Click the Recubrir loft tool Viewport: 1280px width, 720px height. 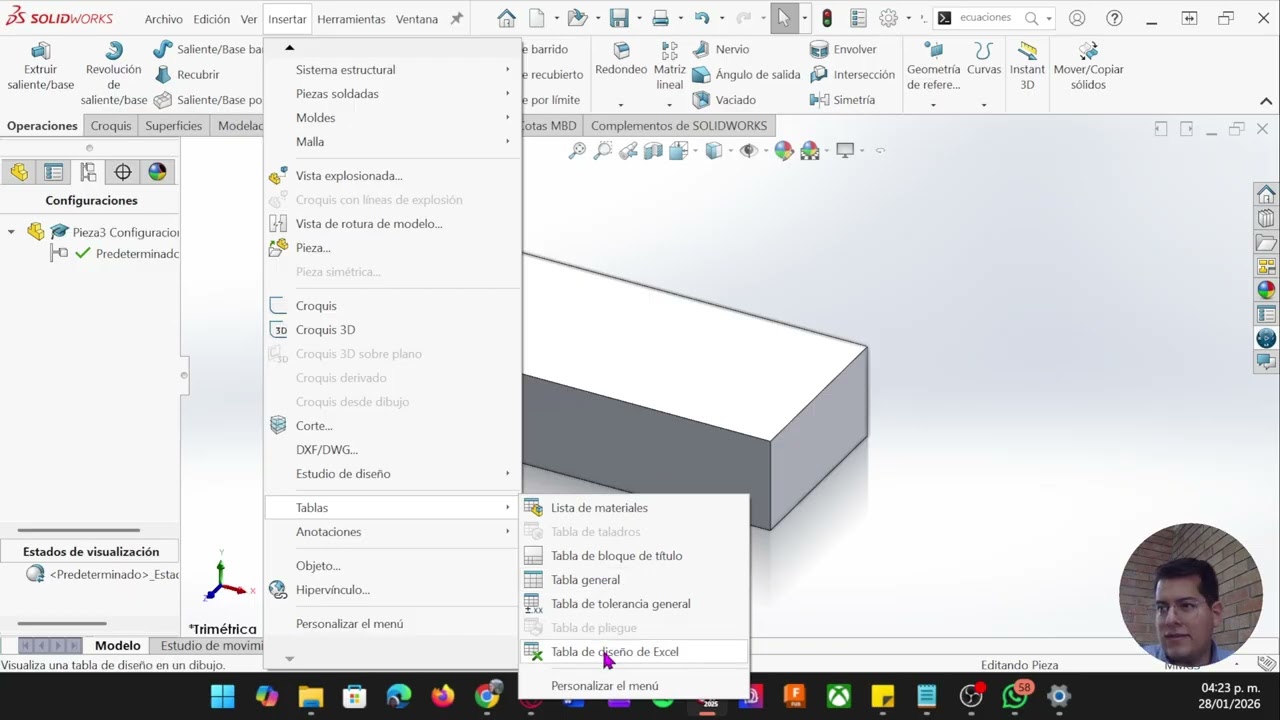click(x=186, y=74)
